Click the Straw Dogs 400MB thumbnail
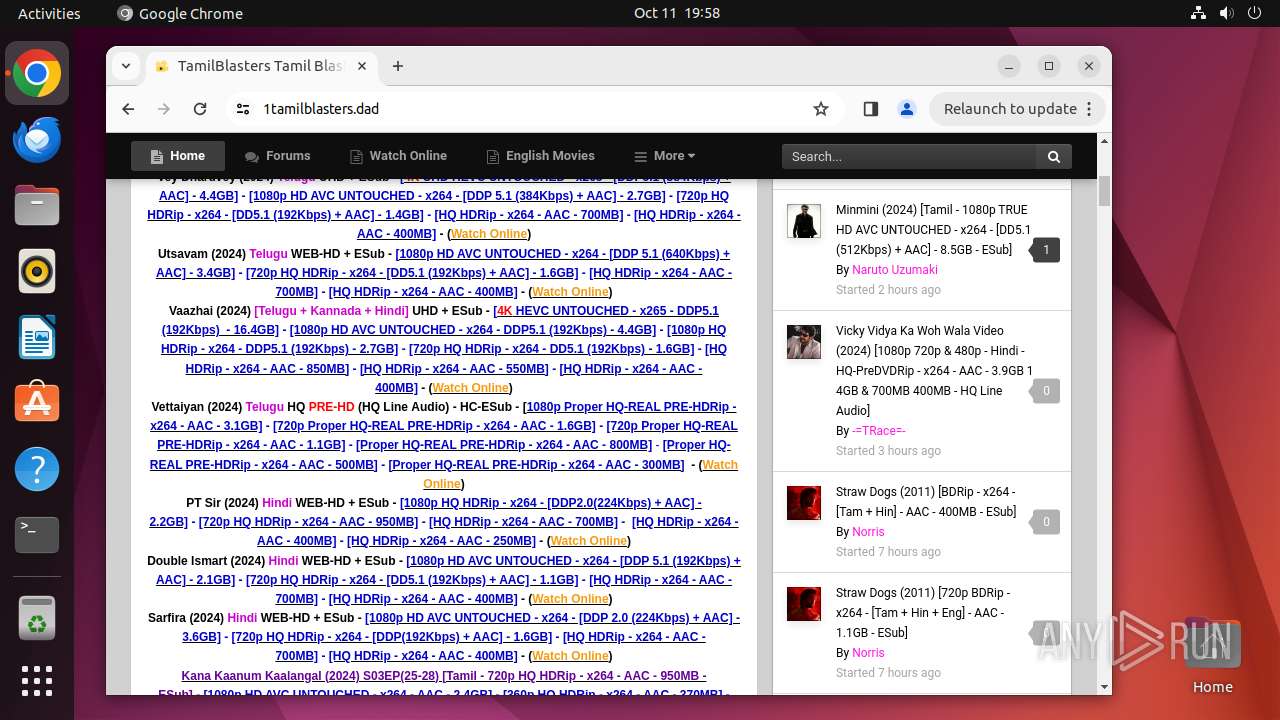This screenshot has height=720, width=1280. (x=803, y=503)
